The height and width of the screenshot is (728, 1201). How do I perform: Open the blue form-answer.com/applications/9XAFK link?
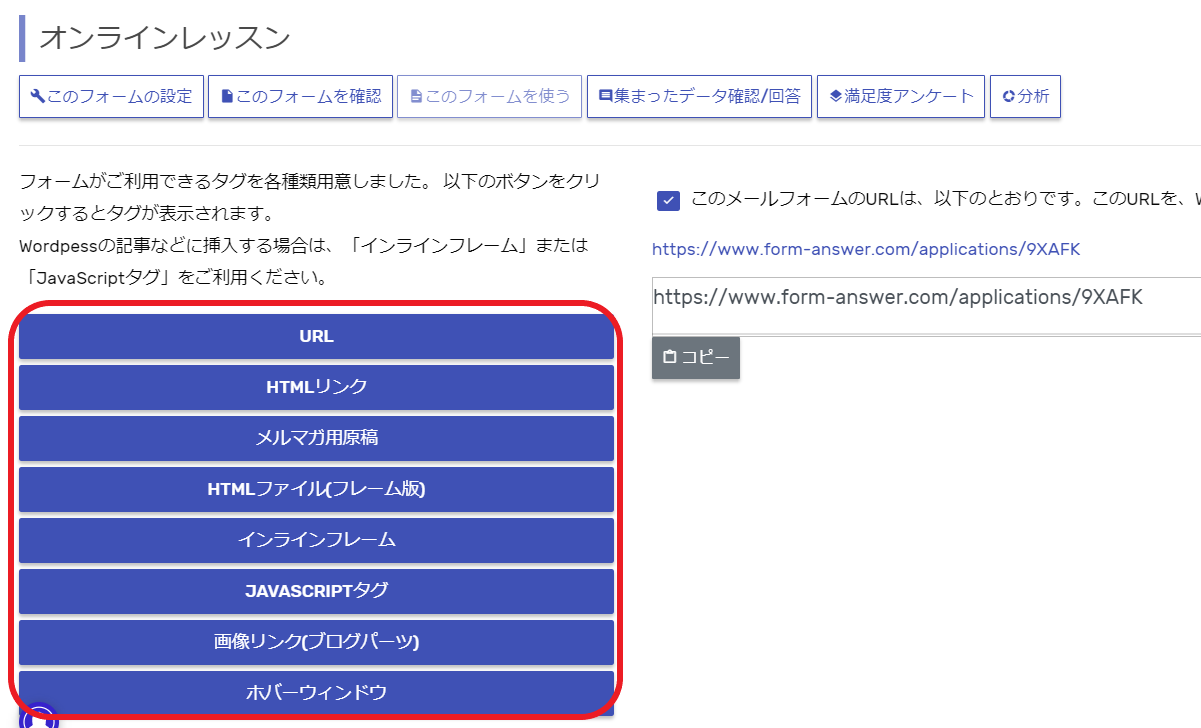[x=866, y=249]
